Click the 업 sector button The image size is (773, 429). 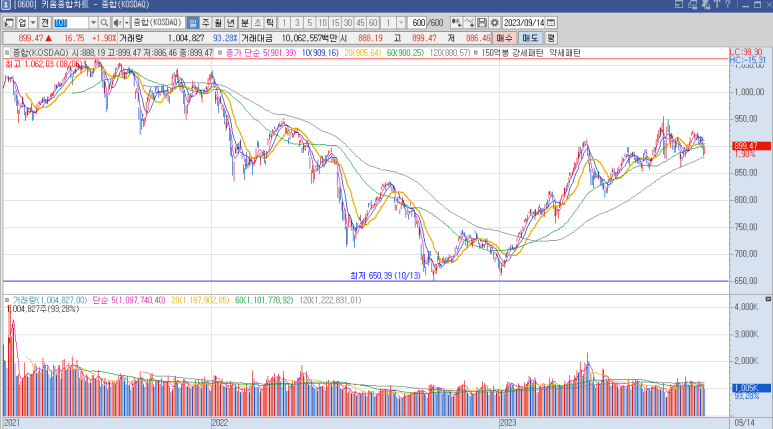(22, 23)
